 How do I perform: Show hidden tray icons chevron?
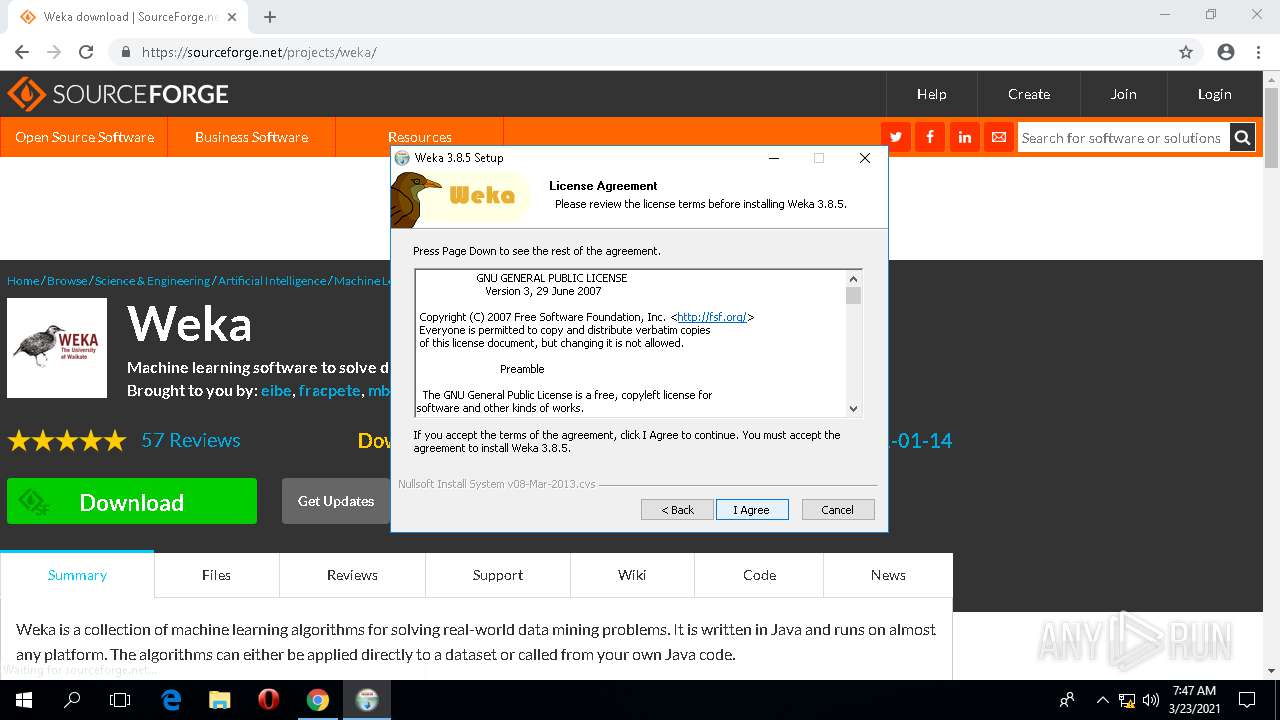(1103, 700)
